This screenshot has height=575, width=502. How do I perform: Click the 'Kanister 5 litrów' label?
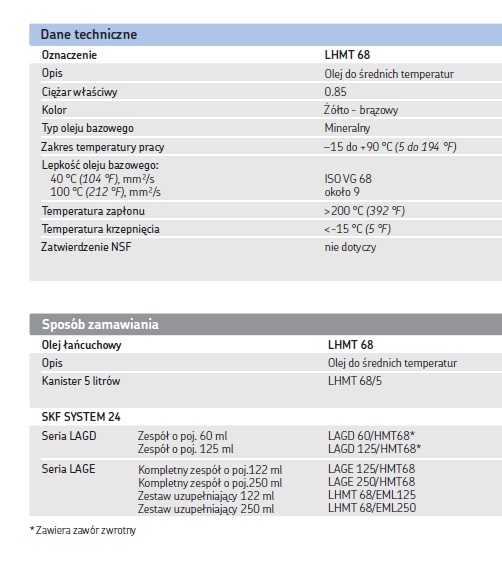[x=81, y=381]
